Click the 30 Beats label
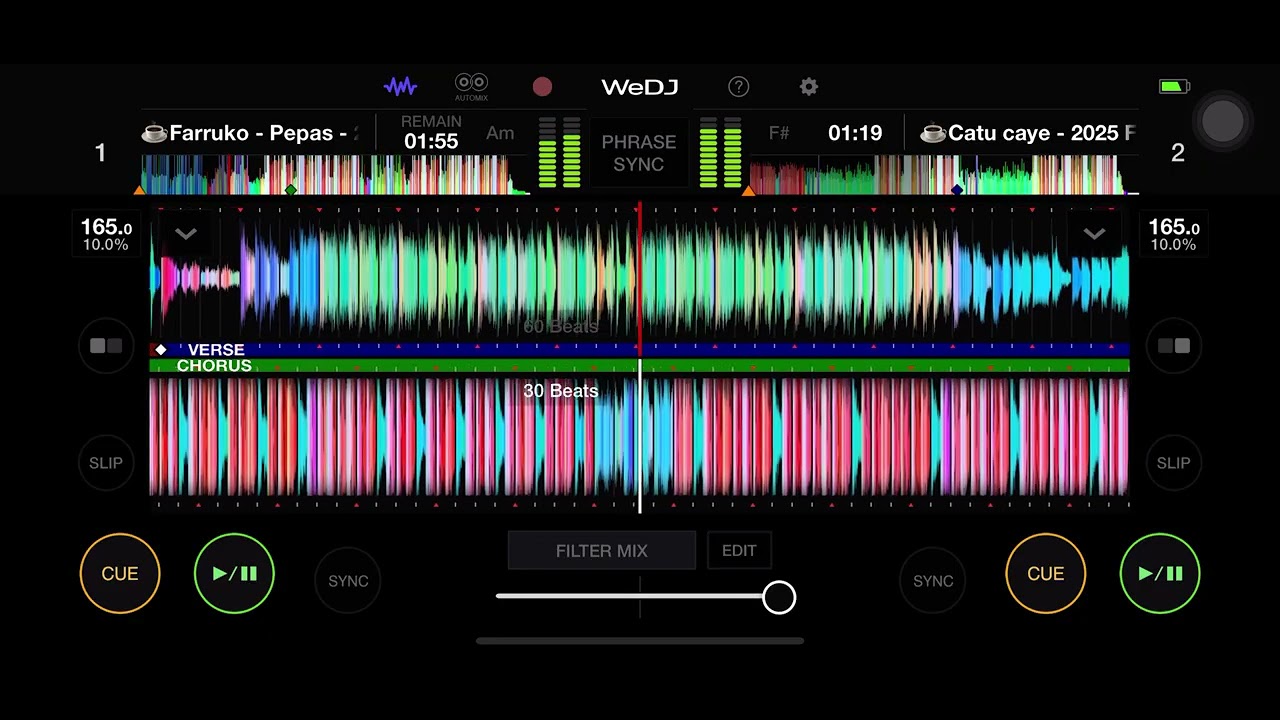Viewport: 1280px width, 720px height. pos(561,391)
